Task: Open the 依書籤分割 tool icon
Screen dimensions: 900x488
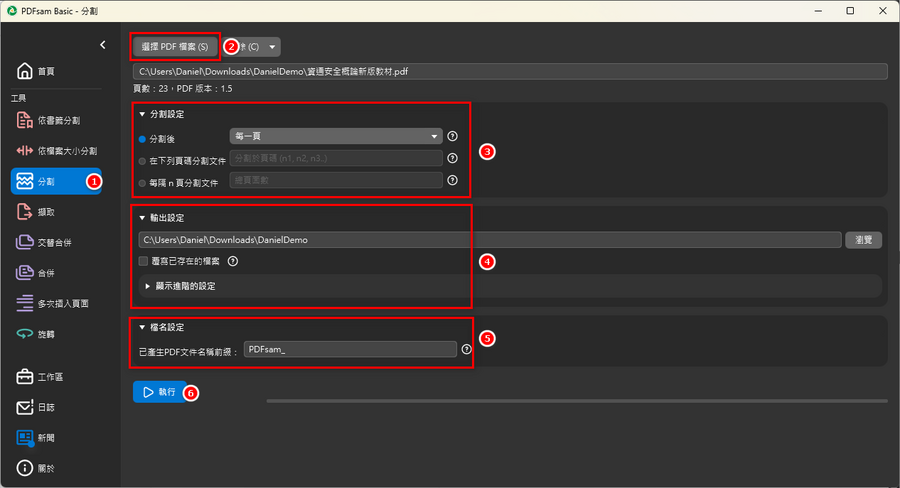Action: tap(25, 120)
